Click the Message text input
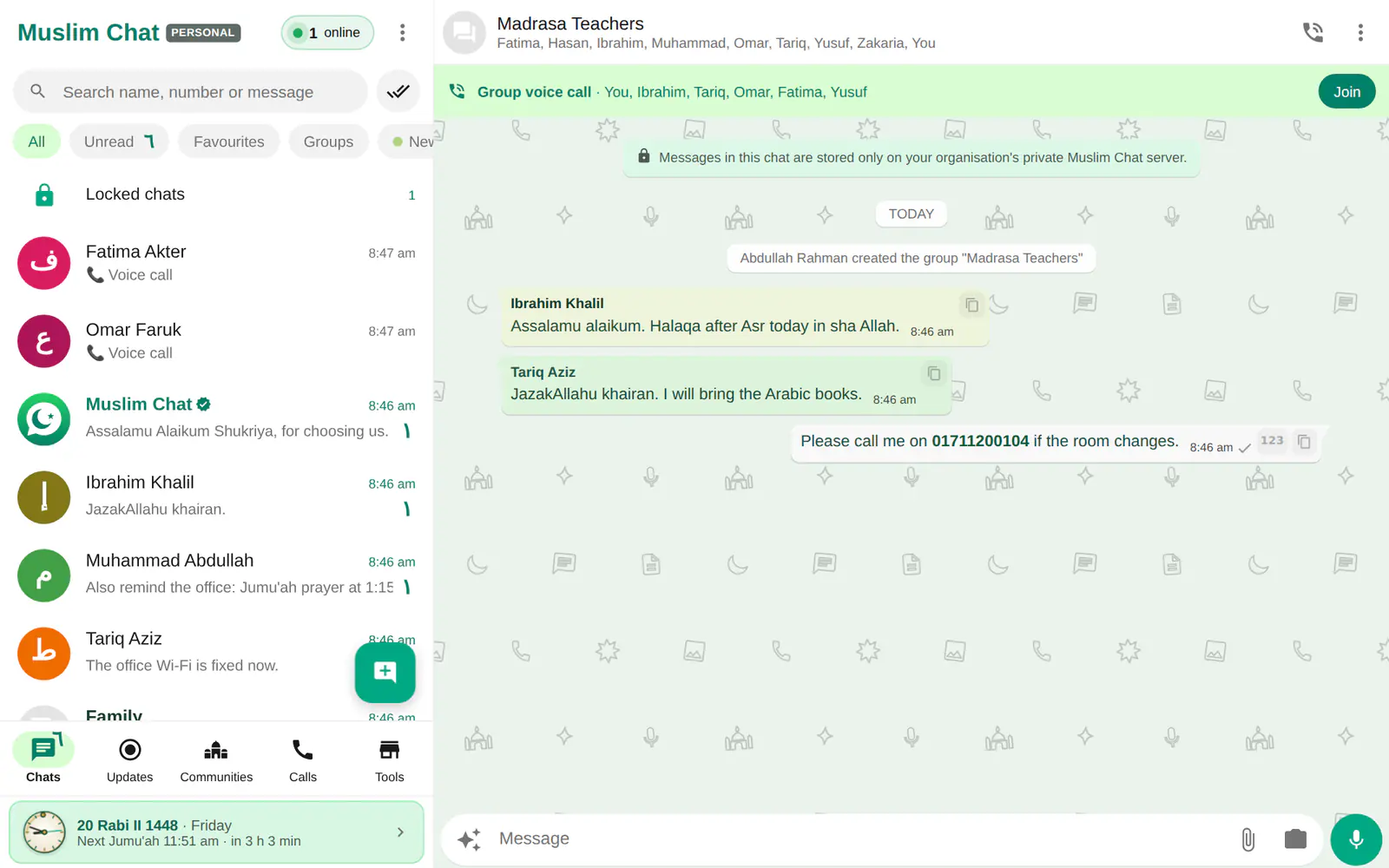This screenshot has height=868, width=1389. (x=859, y=839)
